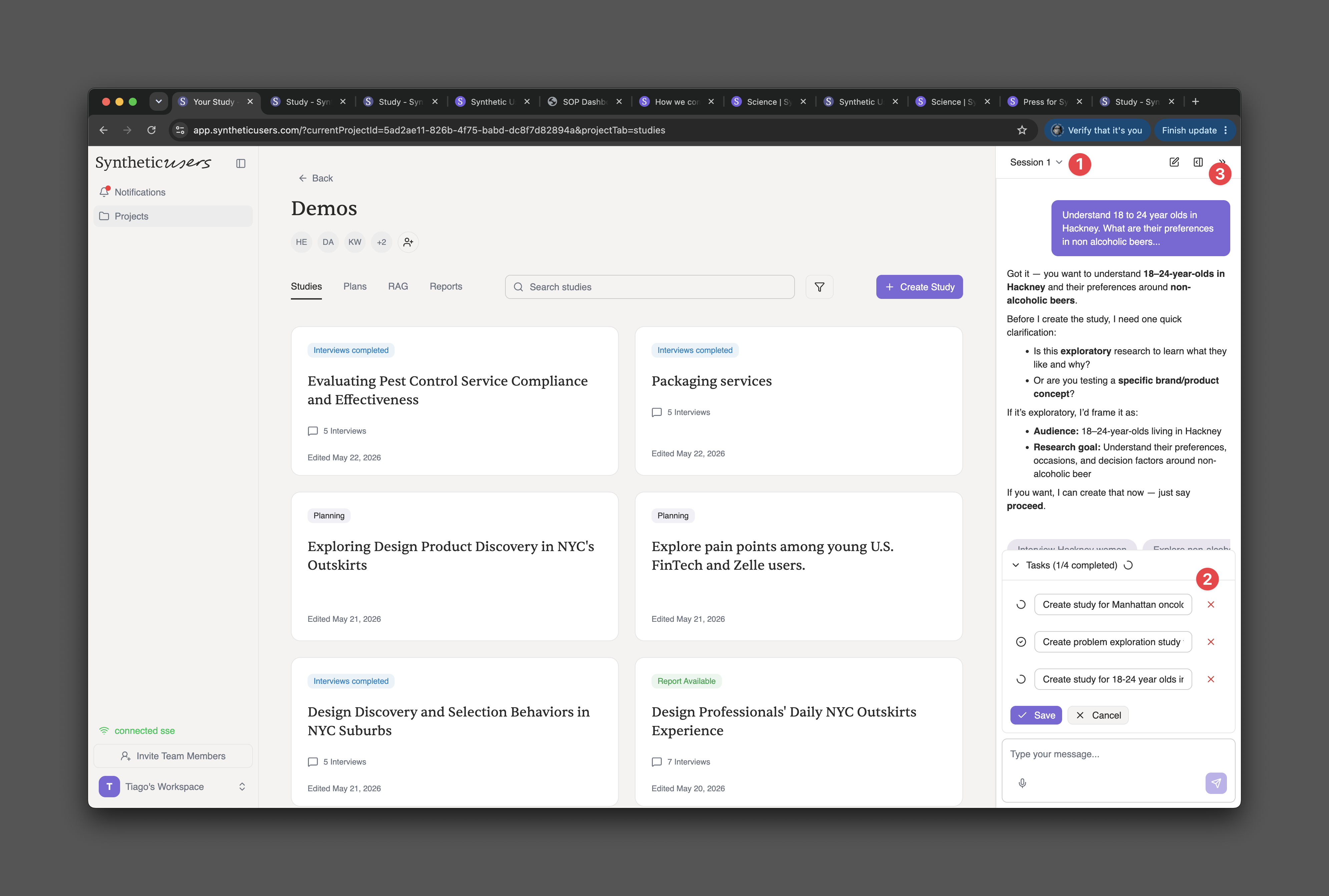Open site information icon in address bar

pyautogui.click(x=180, y=130)
